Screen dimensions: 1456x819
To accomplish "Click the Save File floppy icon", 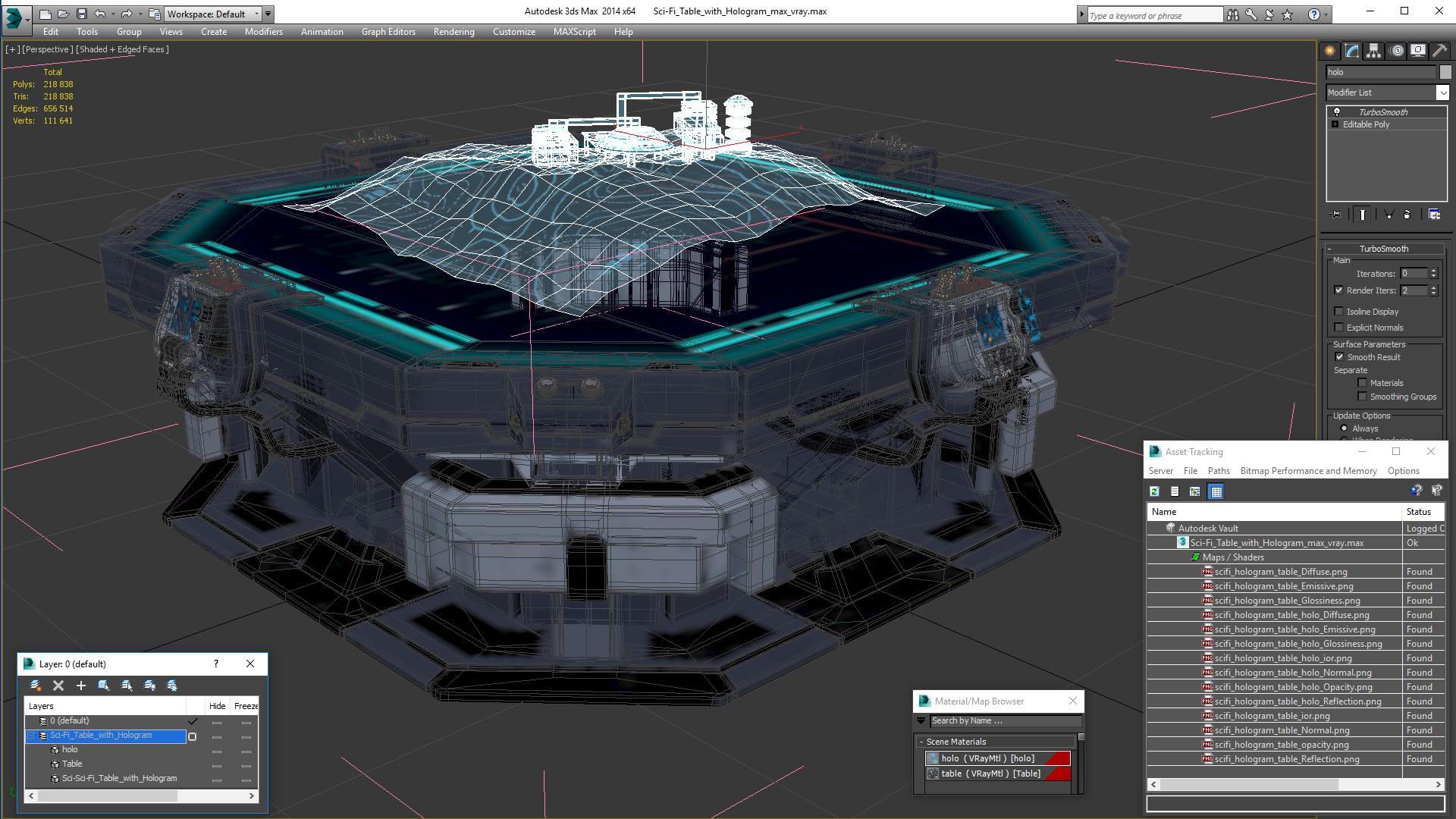I will 82,14.
